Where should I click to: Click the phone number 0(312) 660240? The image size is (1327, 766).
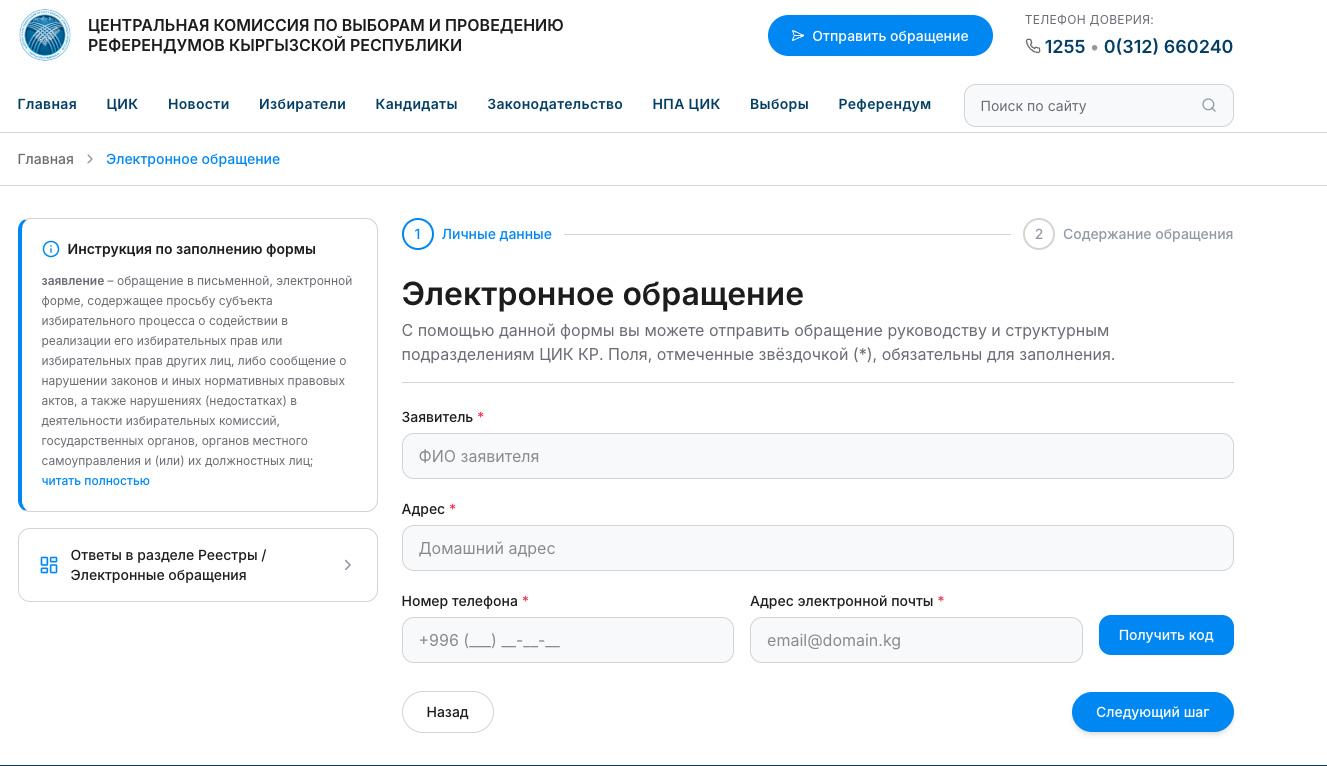[x=1168, y=46]
